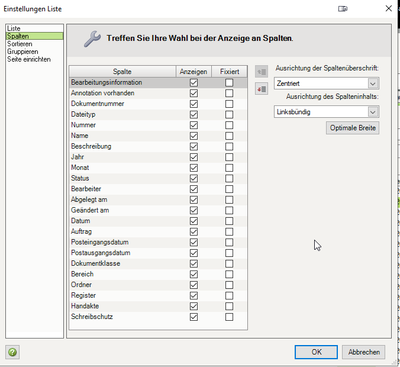Click the Abbrechen button
400x367 pixels.
pos(364,352)
